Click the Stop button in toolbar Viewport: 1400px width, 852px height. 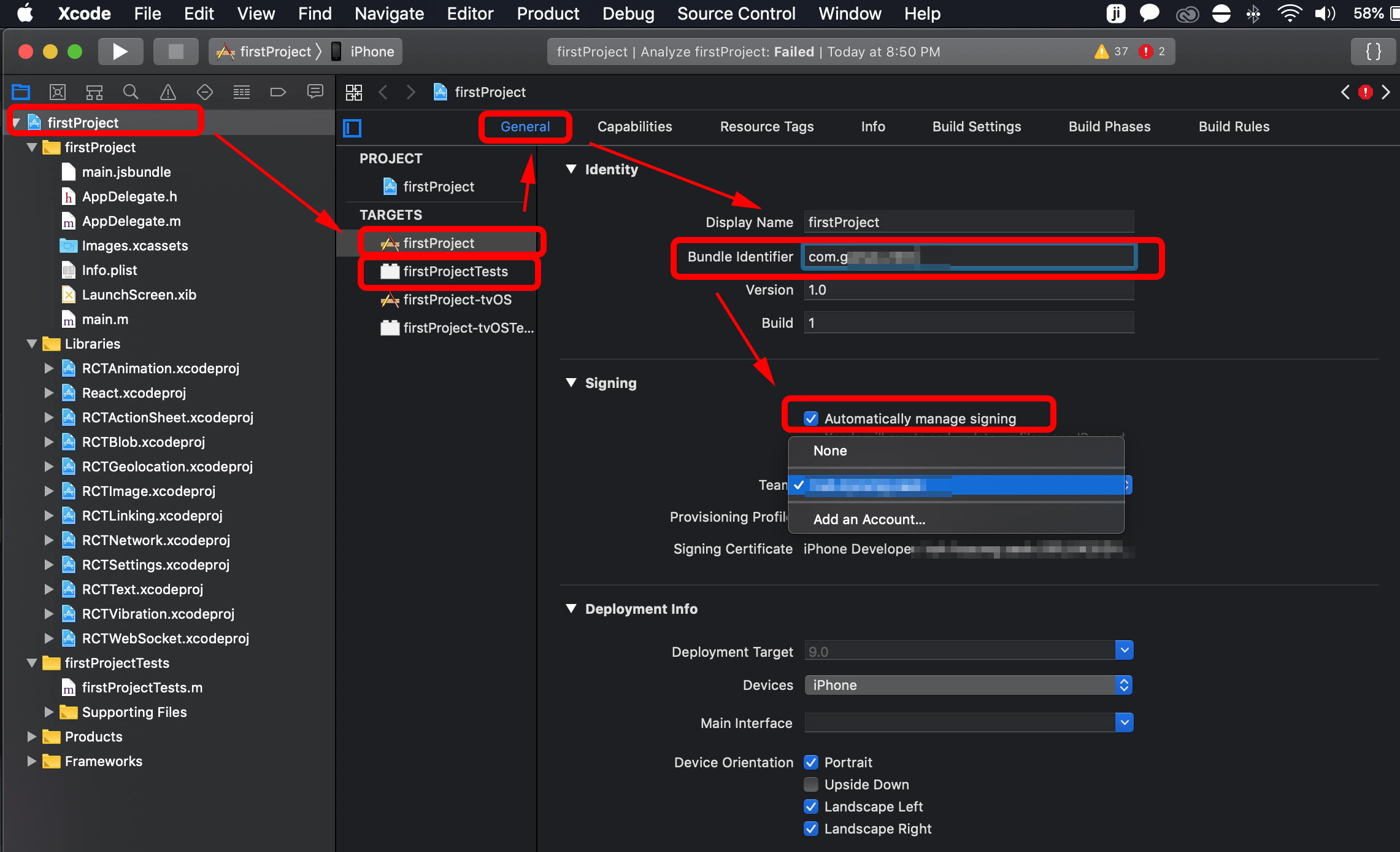point(175,52)
